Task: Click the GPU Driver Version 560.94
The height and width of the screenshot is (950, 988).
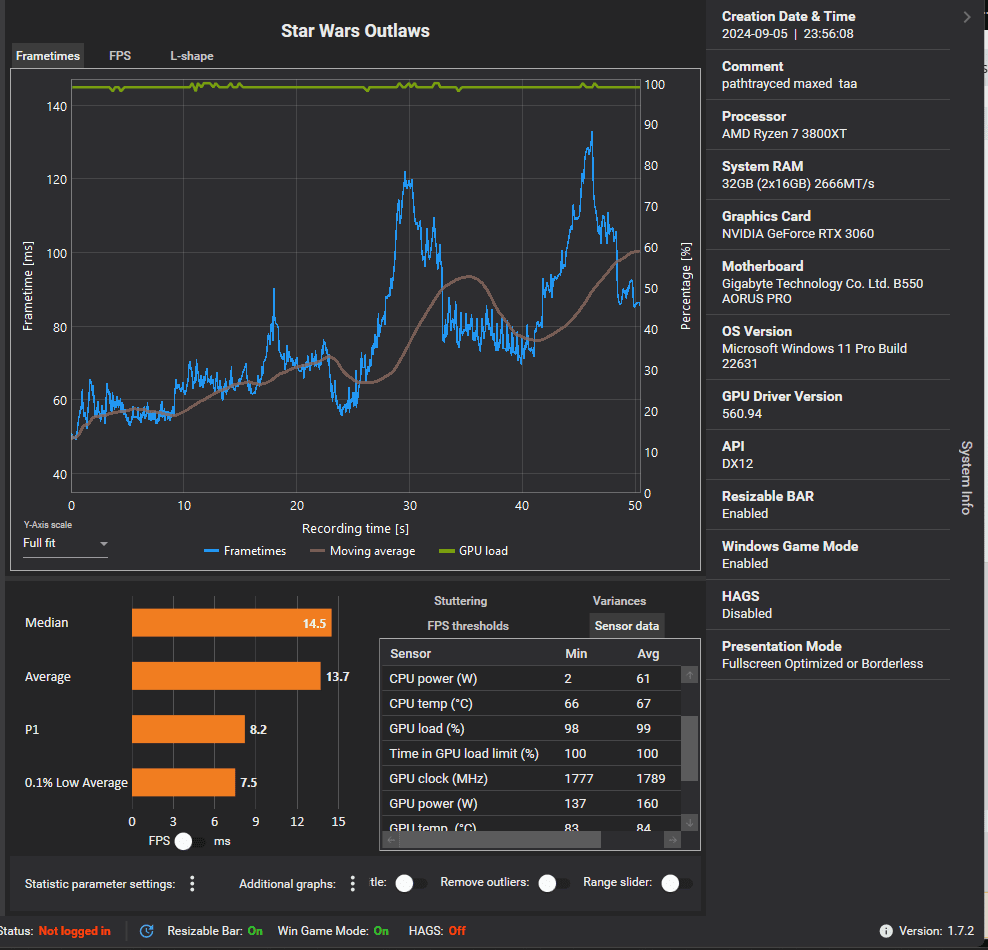Action: point(742,414)
